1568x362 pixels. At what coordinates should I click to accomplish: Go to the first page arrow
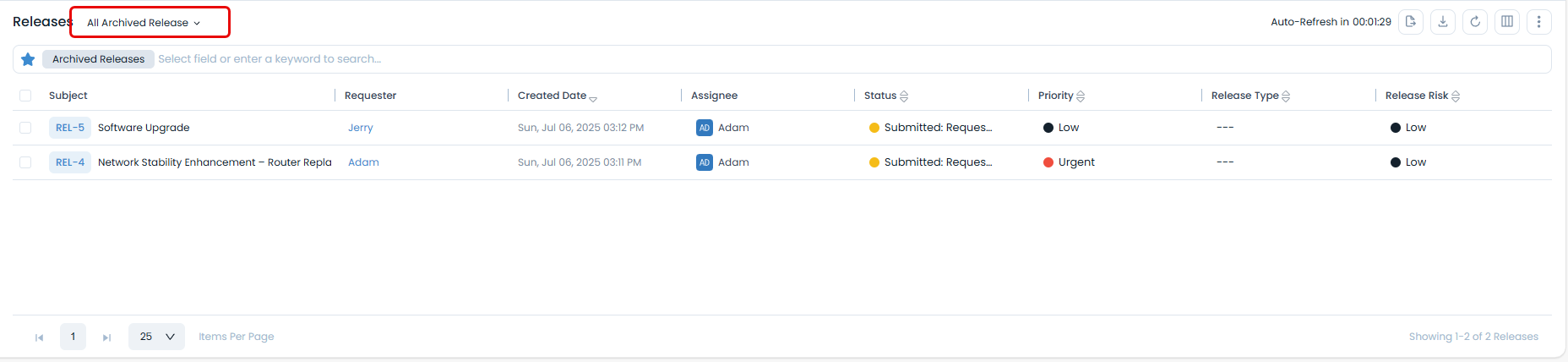[x=39, y=337]
